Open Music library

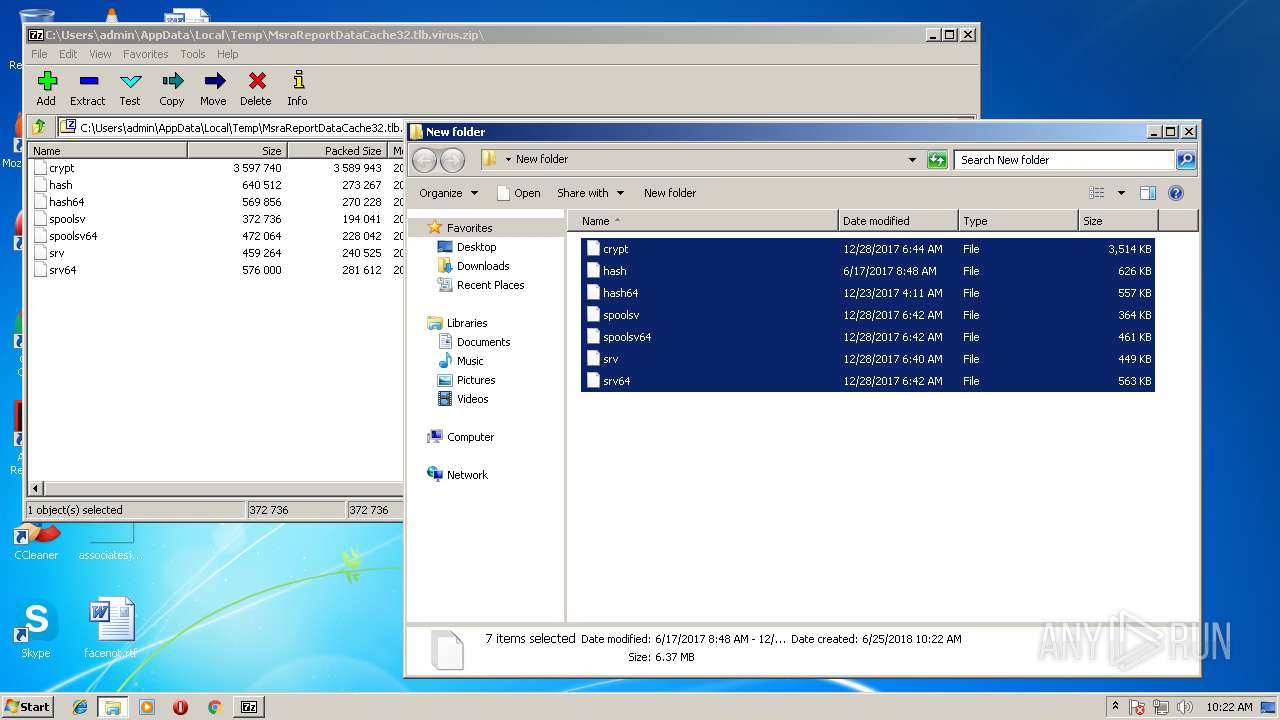coord(461,361)
